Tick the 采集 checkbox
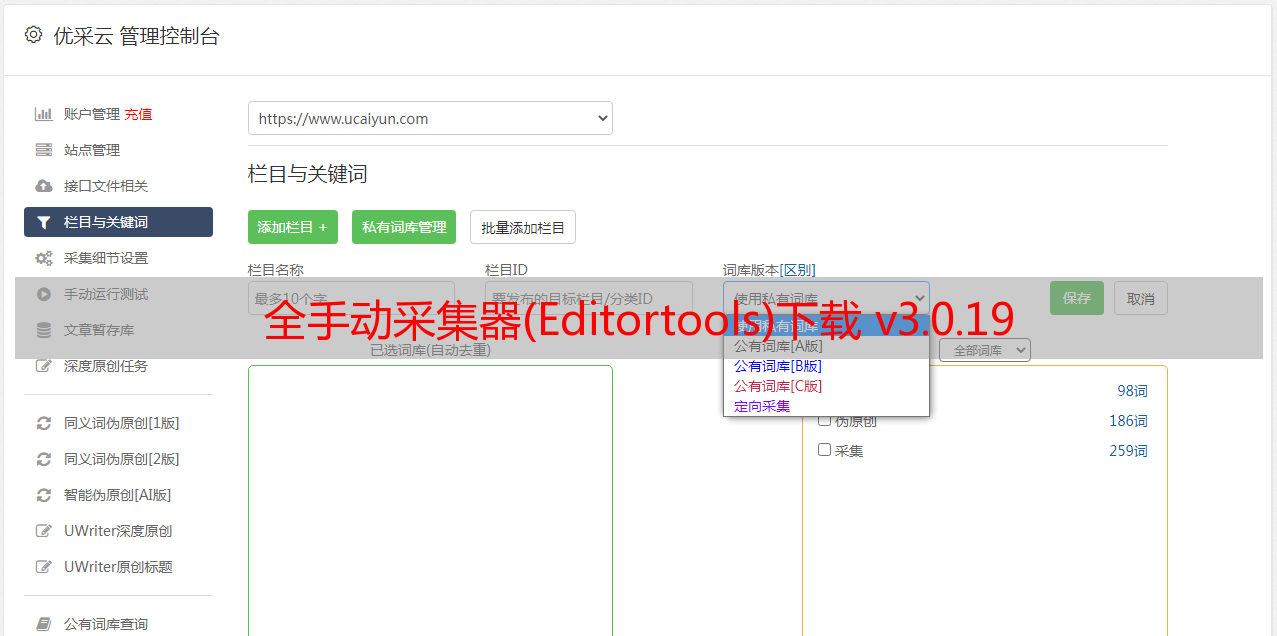The width and height of the screenshot is (1277, 636). (825, 450)
